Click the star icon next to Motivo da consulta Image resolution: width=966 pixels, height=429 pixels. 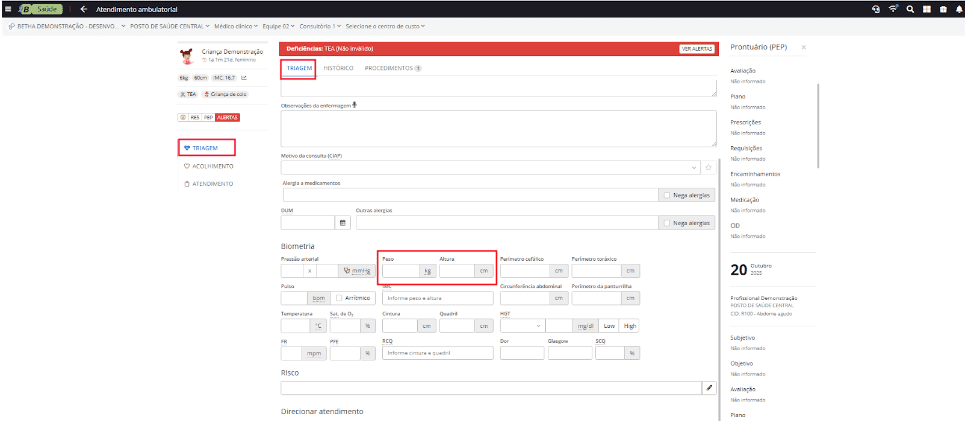[708, 167]
